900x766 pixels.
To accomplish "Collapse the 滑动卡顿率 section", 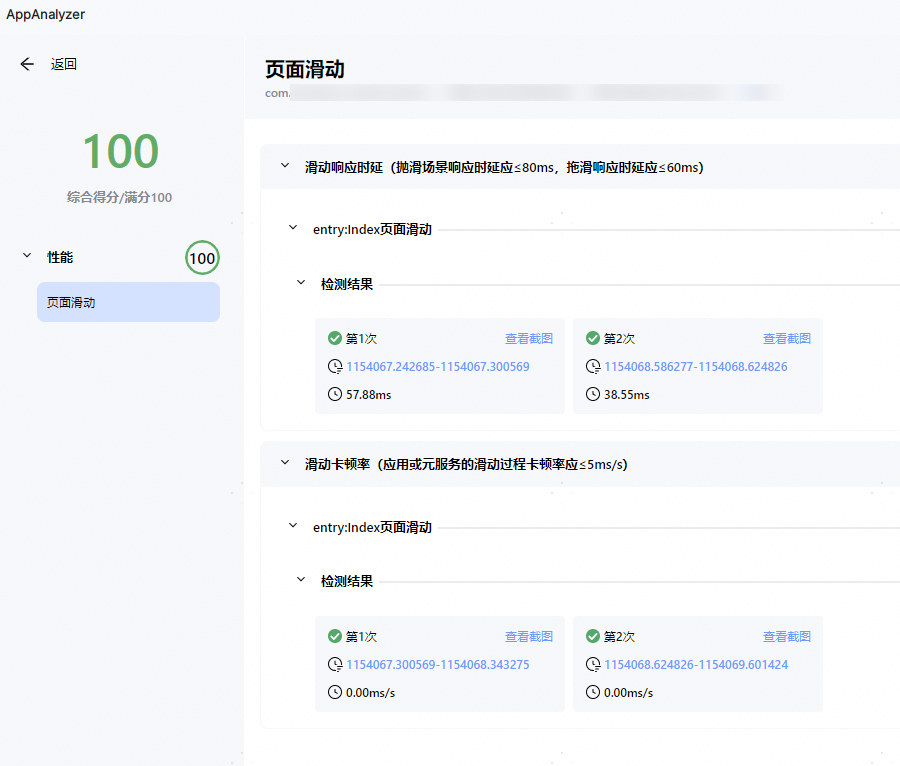I will click(284, 464).
